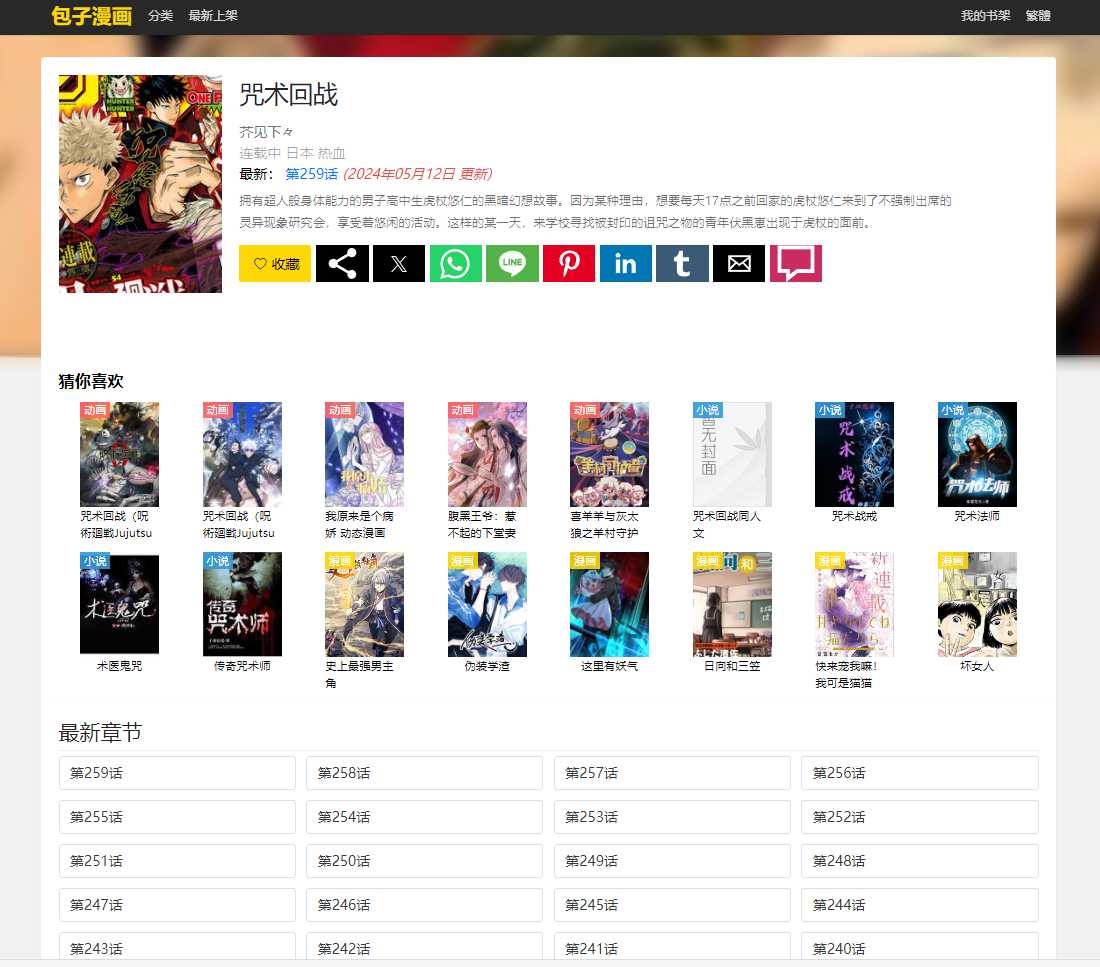
Task: Open 日向和三笠 comic cover
Action: point(732,604)
